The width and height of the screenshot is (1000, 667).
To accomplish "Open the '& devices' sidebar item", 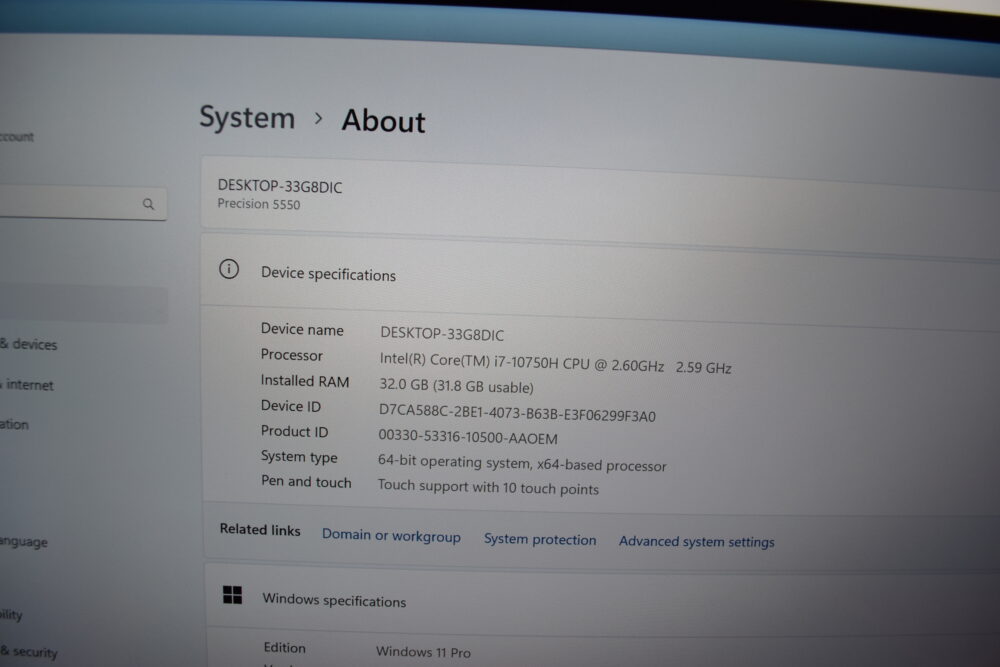I will click(29, 344).
